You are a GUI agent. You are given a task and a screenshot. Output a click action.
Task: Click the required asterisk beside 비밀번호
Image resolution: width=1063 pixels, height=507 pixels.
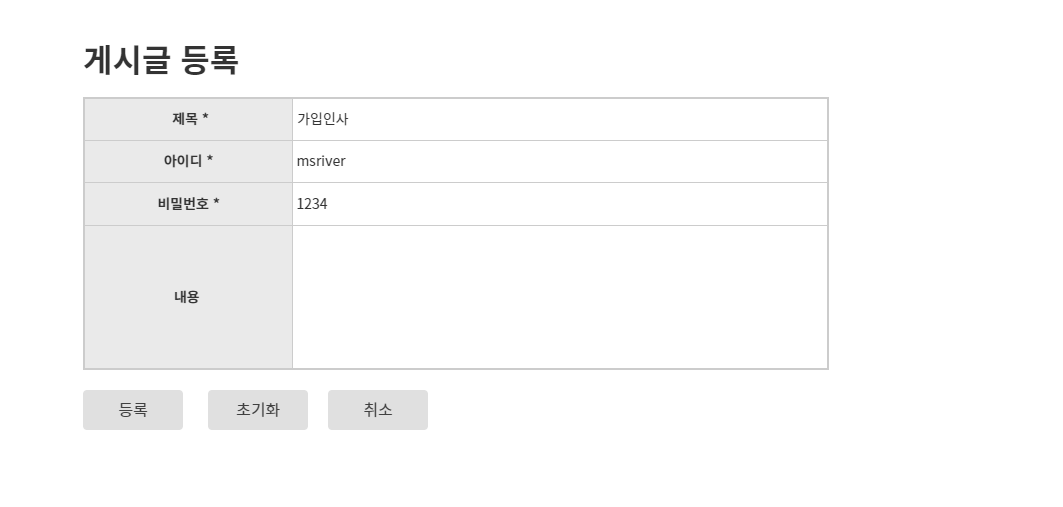point(216,202)
